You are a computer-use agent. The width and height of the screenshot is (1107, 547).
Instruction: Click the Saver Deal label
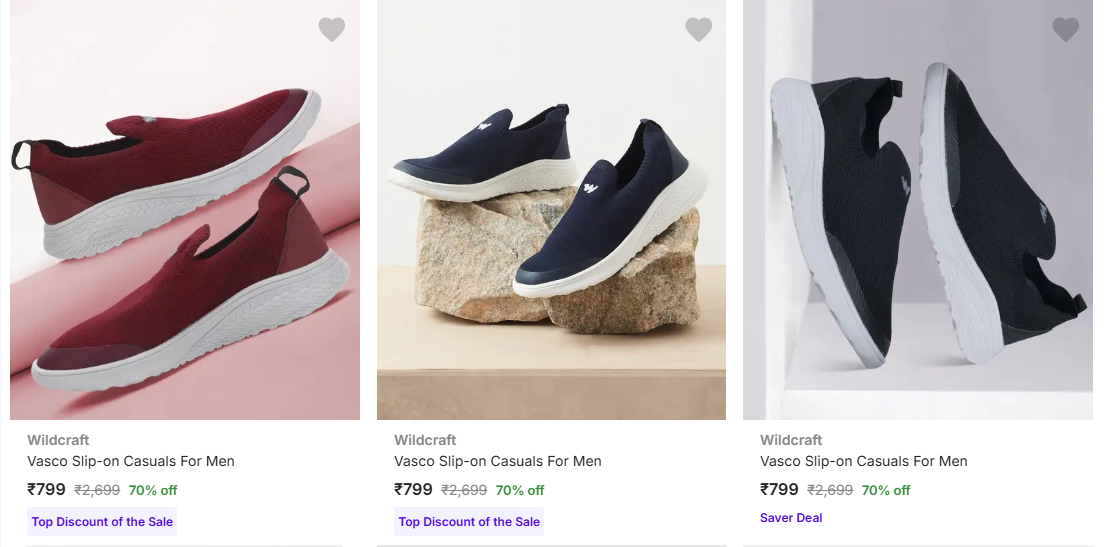pyautogui.click(x=791, y=518)
